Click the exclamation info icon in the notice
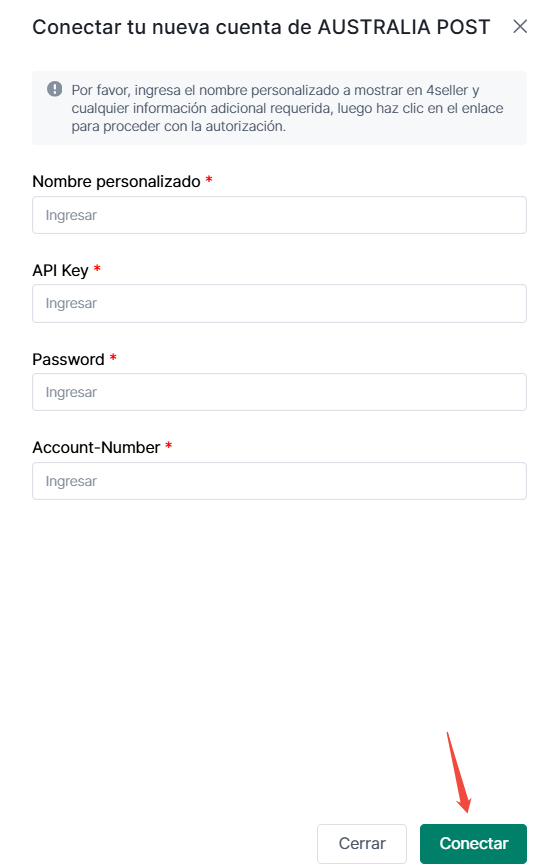The width and height of the screenshot is (537, 868). pos(54,89)
